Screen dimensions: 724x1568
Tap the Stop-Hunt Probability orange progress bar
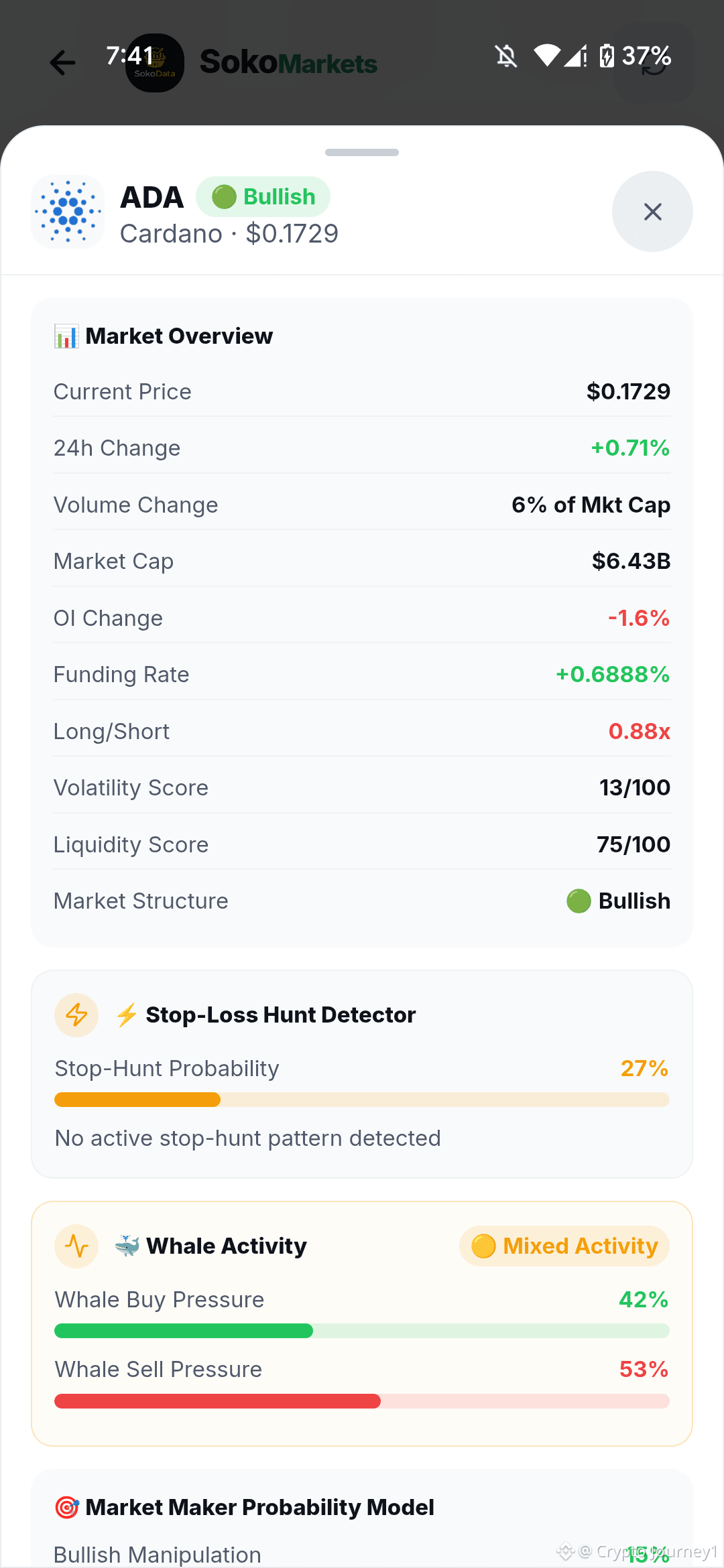[x=362, y=1100]
